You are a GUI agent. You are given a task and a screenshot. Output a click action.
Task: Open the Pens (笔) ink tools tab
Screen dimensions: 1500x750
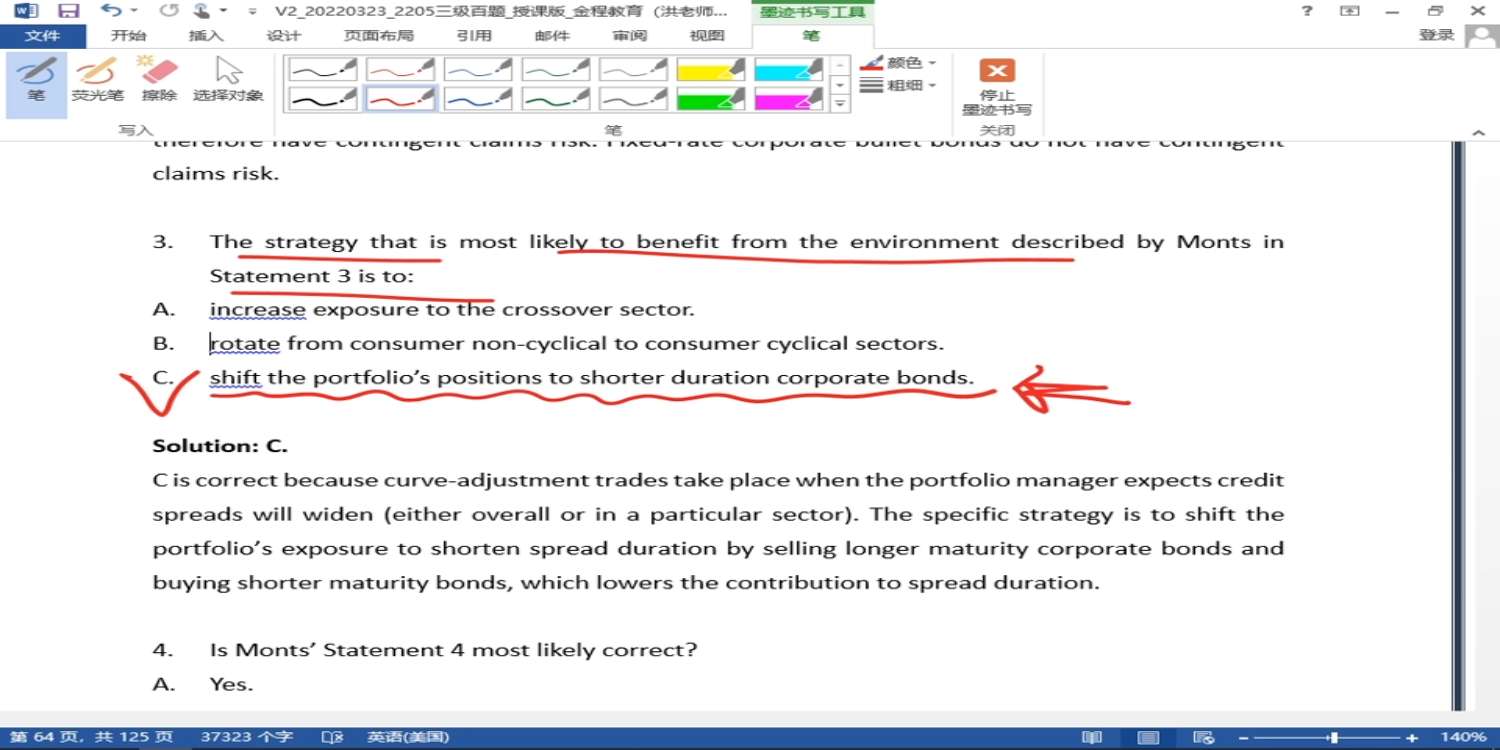tap(811, 36)
